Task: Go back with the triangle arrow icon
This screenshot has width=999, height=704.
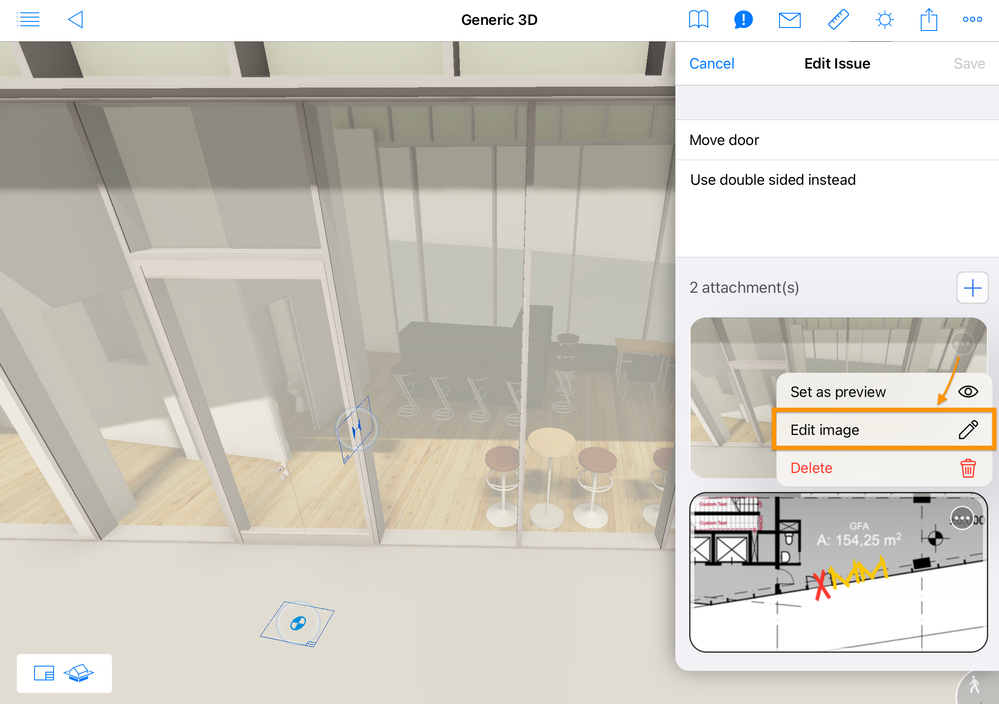Action: coord(76,19)
